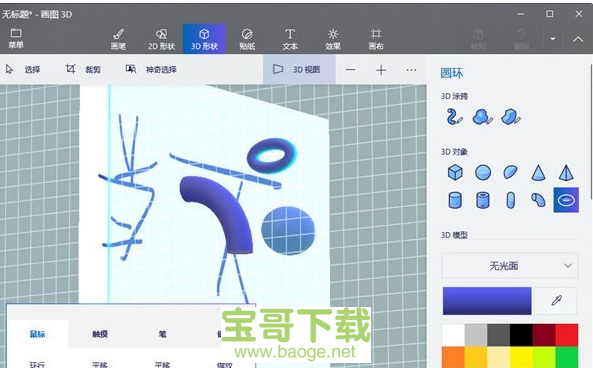The image size is (593, 368).
Task: Pick the cube 3D object
Action: pyautogui.click(x=455, y=172)
